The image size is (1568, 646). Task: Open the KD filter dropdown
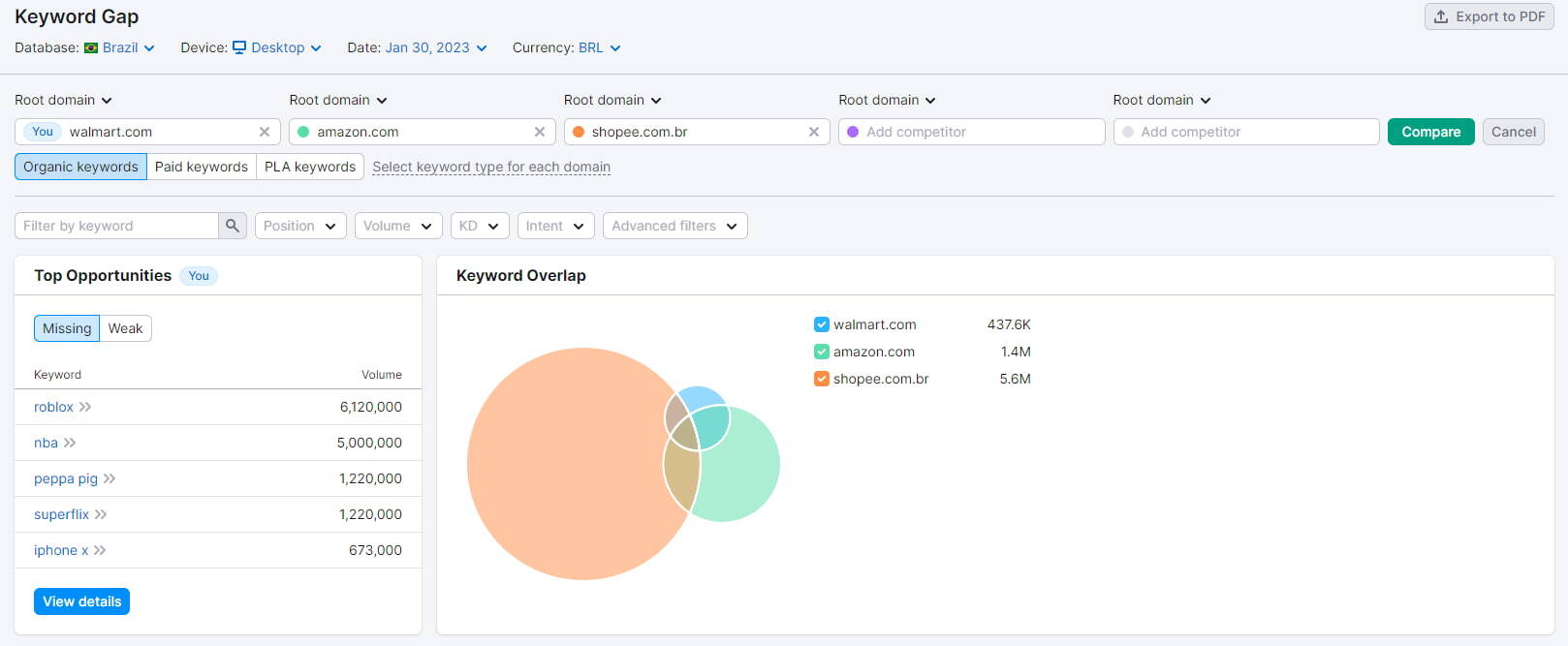(x=480, y=226)
